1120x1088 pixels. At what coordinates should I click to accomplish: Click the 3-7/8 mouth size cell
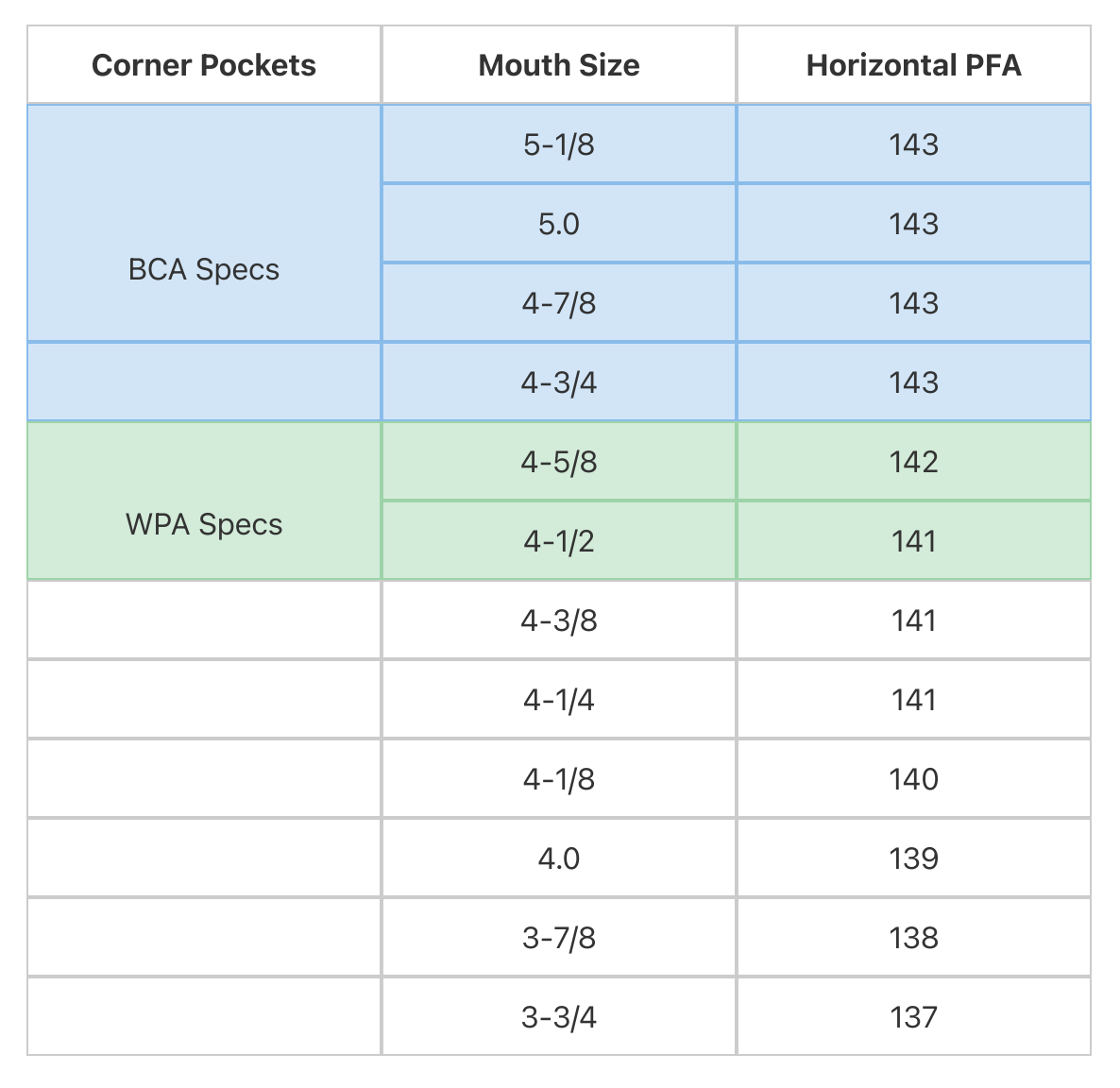tap(559, 938)
